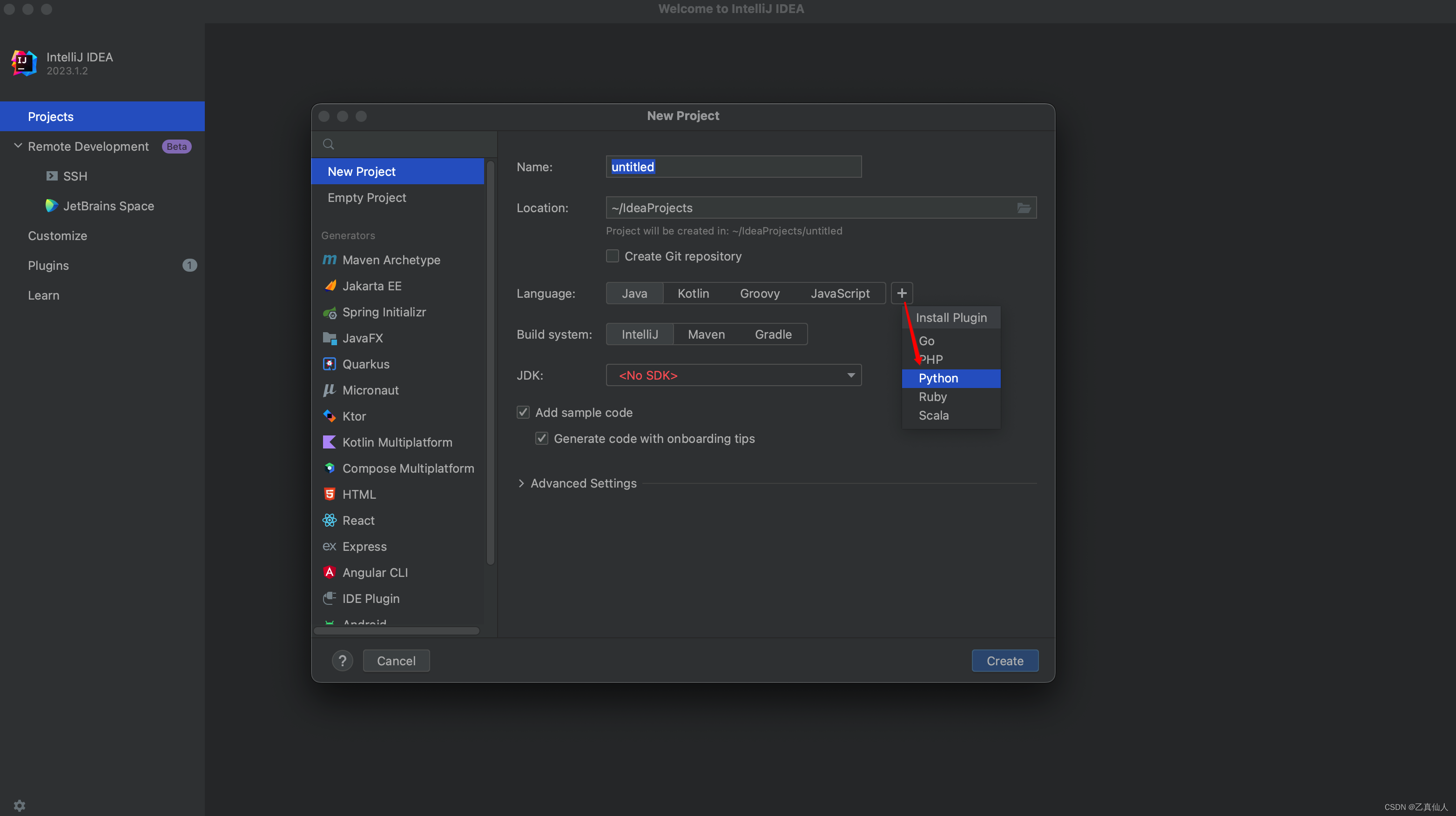Click the JetBrains Space icon in sidebar

[x=52, y=205]
